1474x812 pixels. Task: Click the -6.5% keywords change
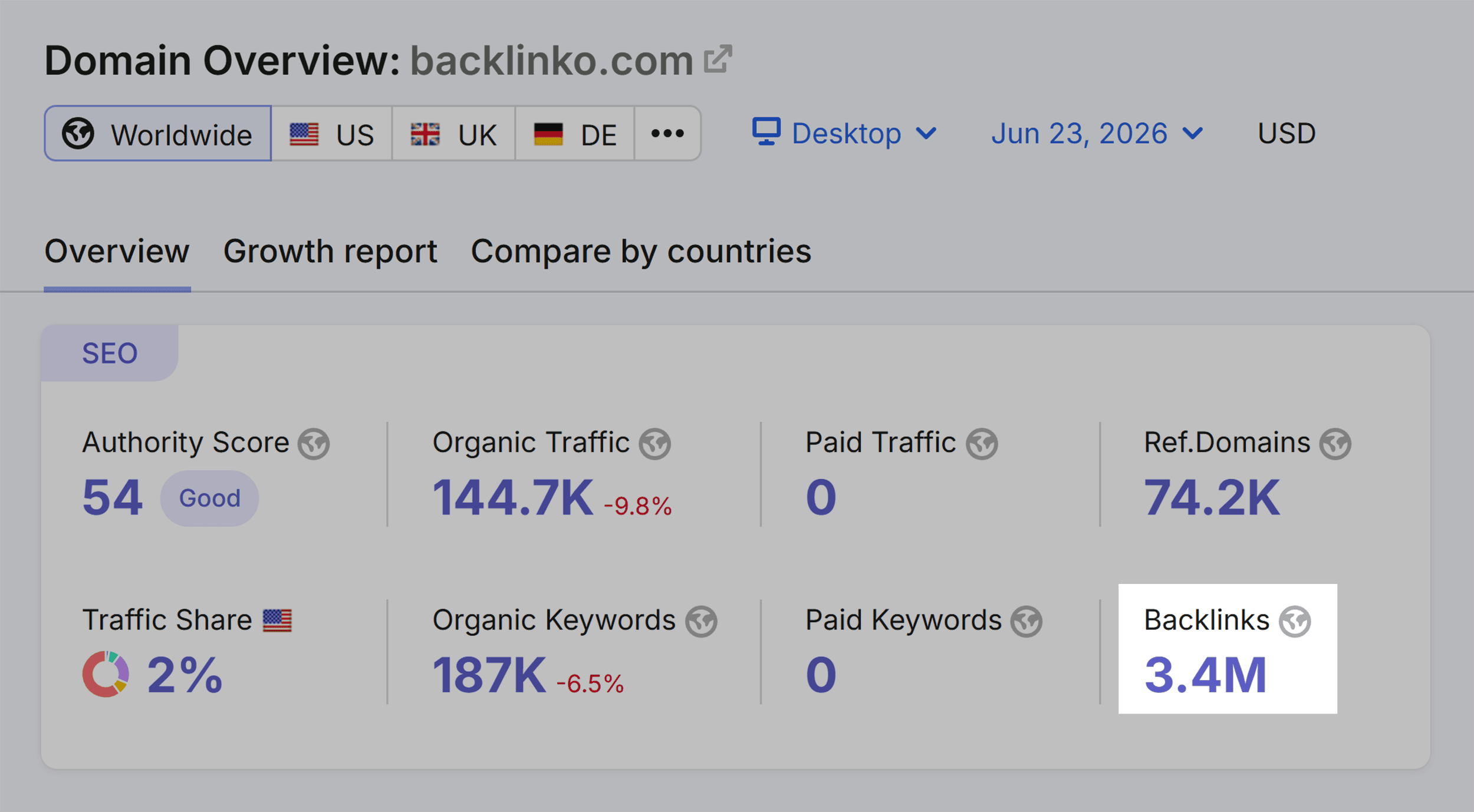590,684
